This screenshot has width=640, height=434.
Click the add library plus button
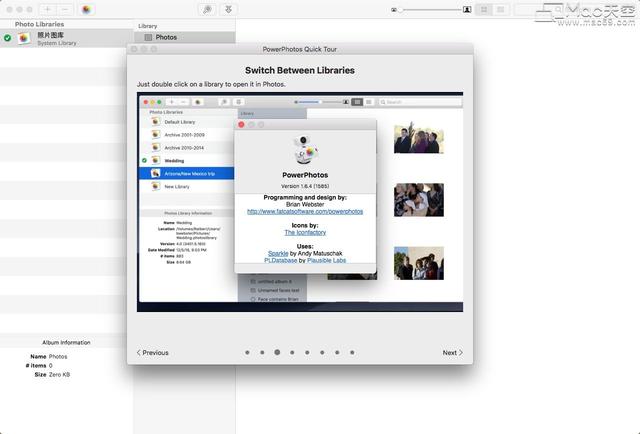48,9
